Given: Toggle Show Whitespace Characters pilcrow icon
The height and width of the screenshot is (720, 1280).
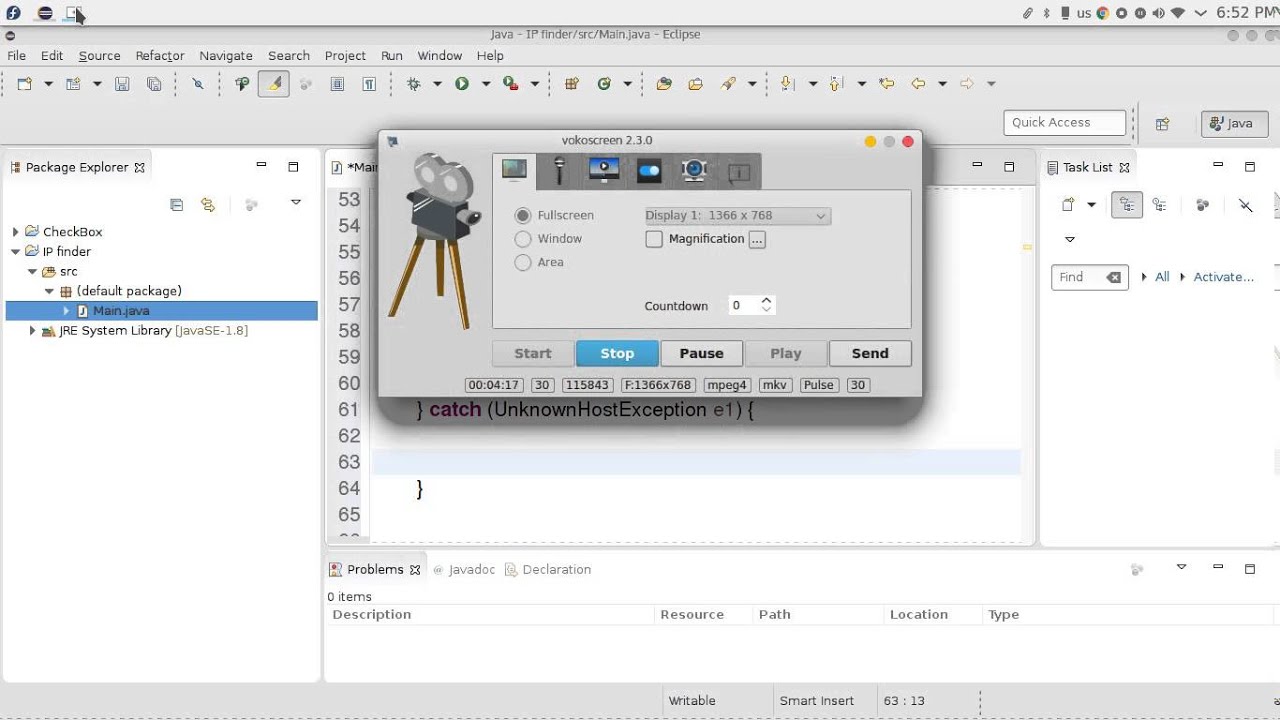Looking at the screenshot, I should point(369,84).
